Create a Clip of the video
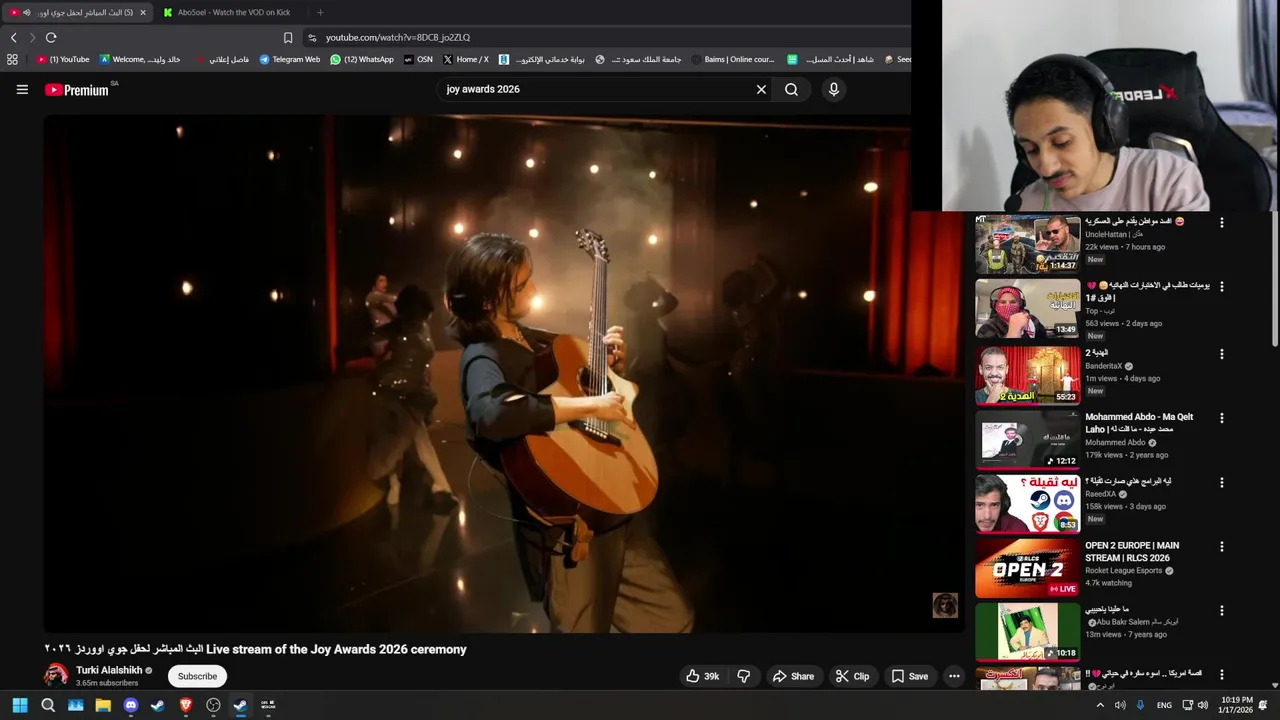Image resolution: width=1280 pixels, height=720 pixels. click(x=852, y=676)
